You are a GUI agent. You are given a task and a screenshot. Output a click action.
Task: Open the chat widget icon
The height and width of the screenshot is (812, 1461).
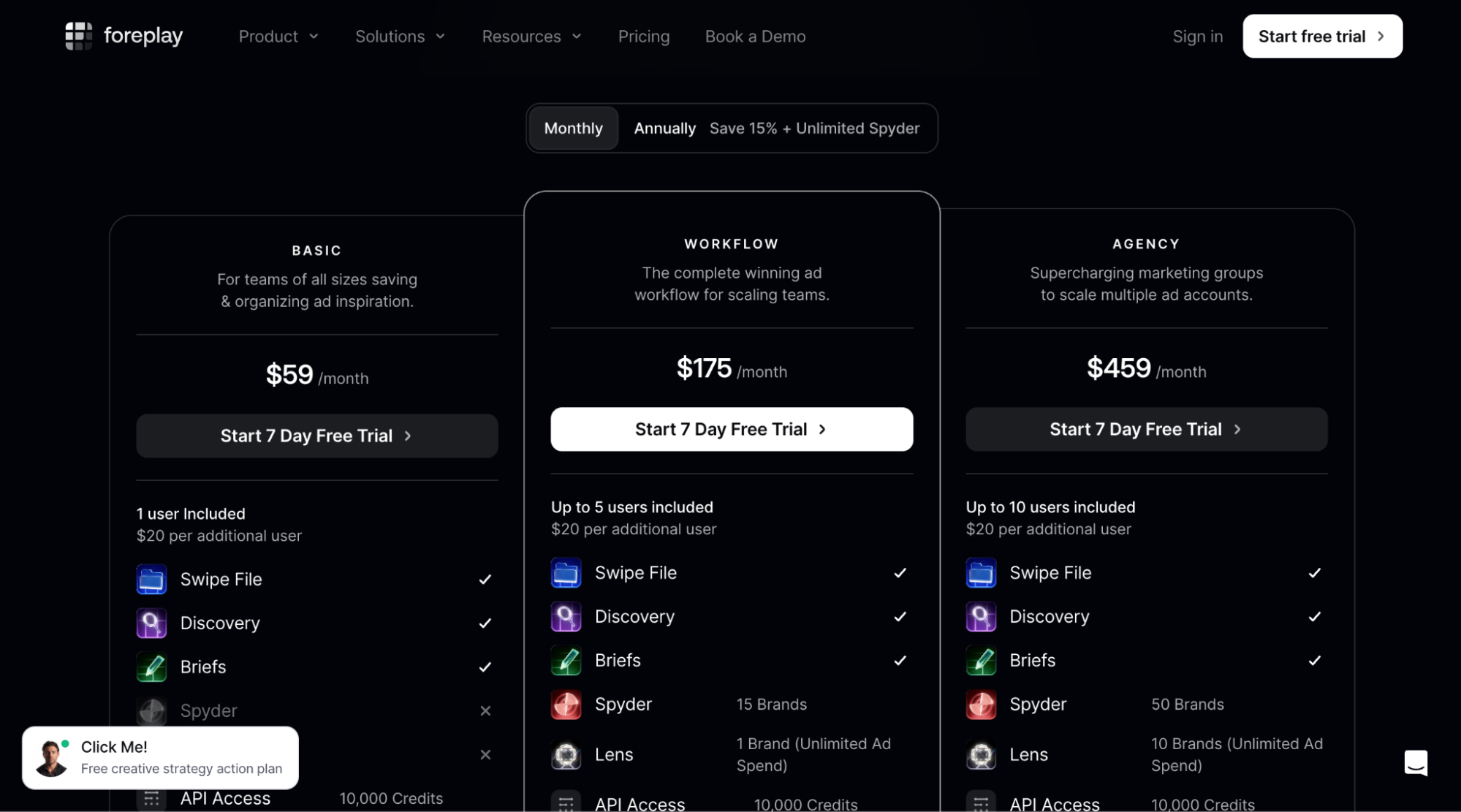coord(1416,762)
